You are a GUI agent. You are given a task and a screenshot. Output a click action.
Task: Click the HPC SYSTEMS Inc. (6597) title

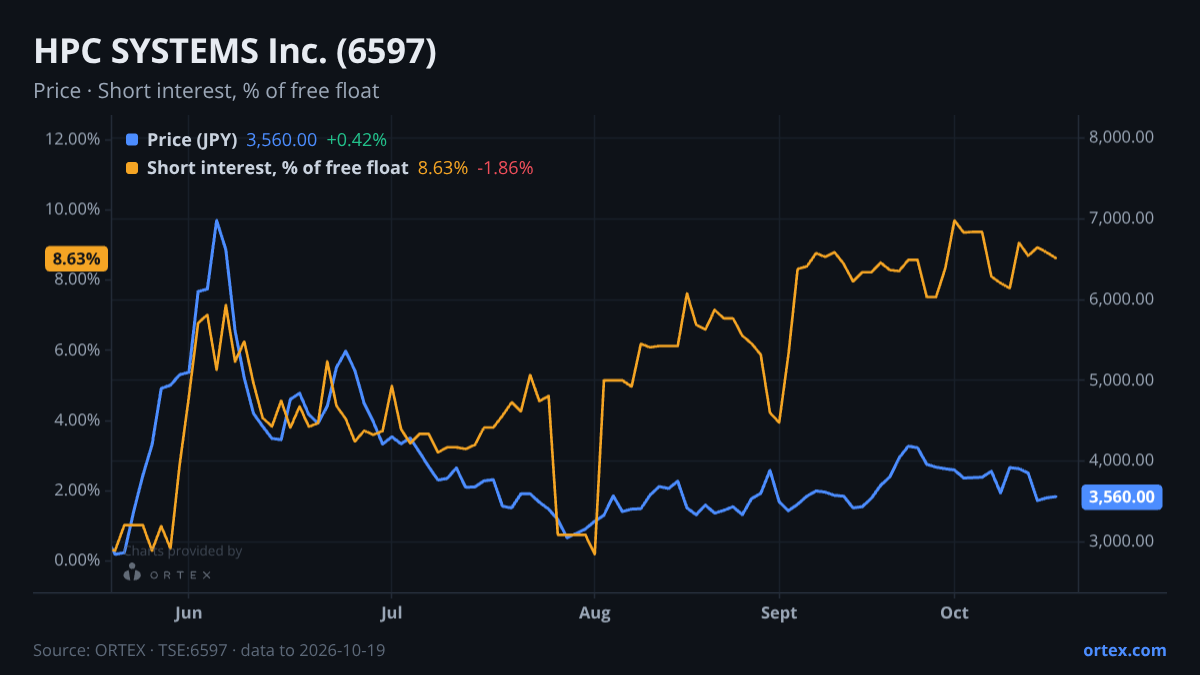click(235, 52)
